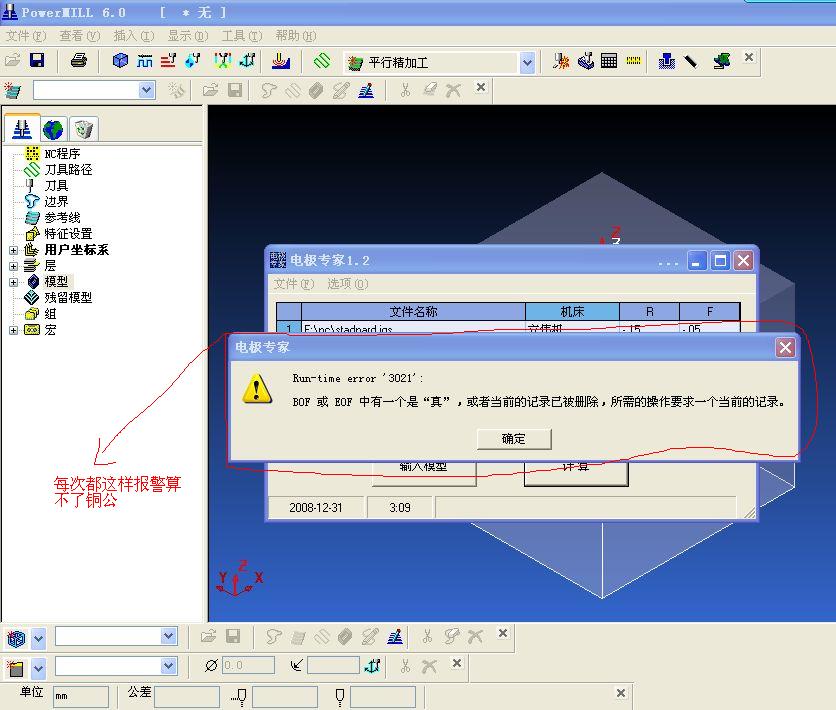836x710 pixels.
Task: Open the 显示 menu
Action: [x=188, y=36]
